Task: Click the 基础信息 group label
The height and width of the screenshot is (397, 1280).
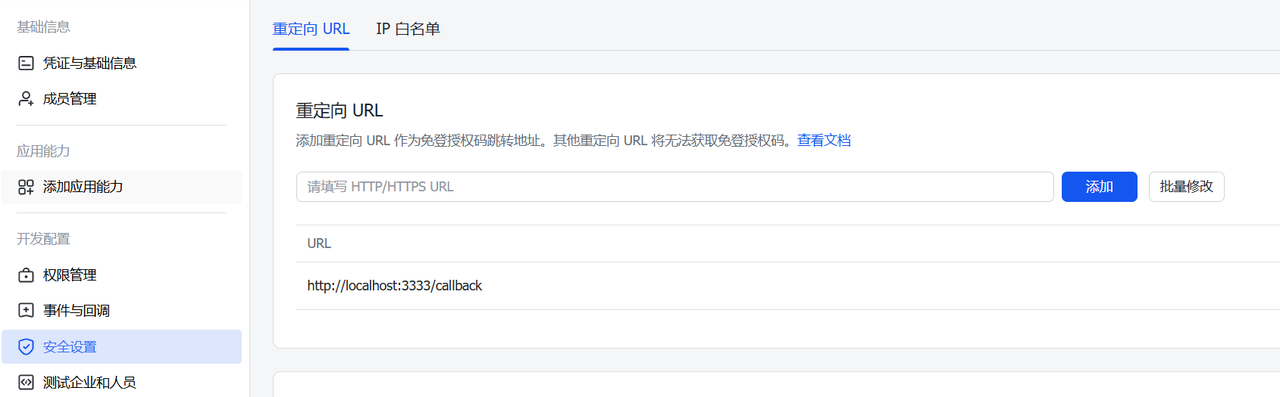Action: click(43, 27)
